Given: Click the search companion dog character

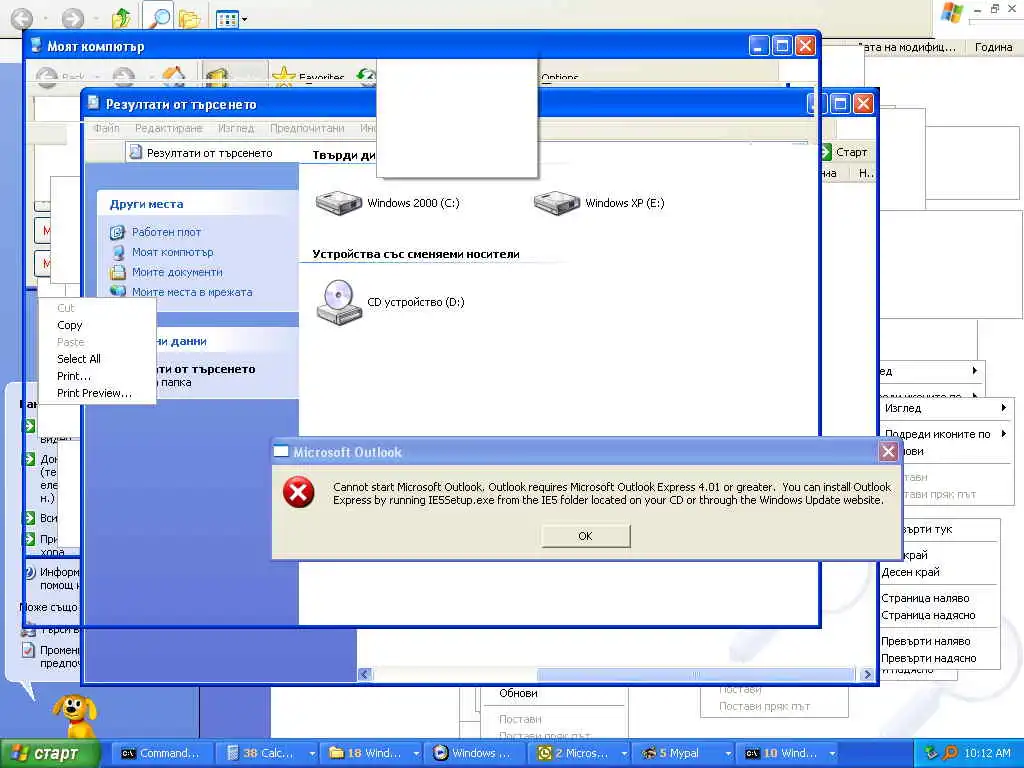Looking at the screenshot, I should coord(74,714).
